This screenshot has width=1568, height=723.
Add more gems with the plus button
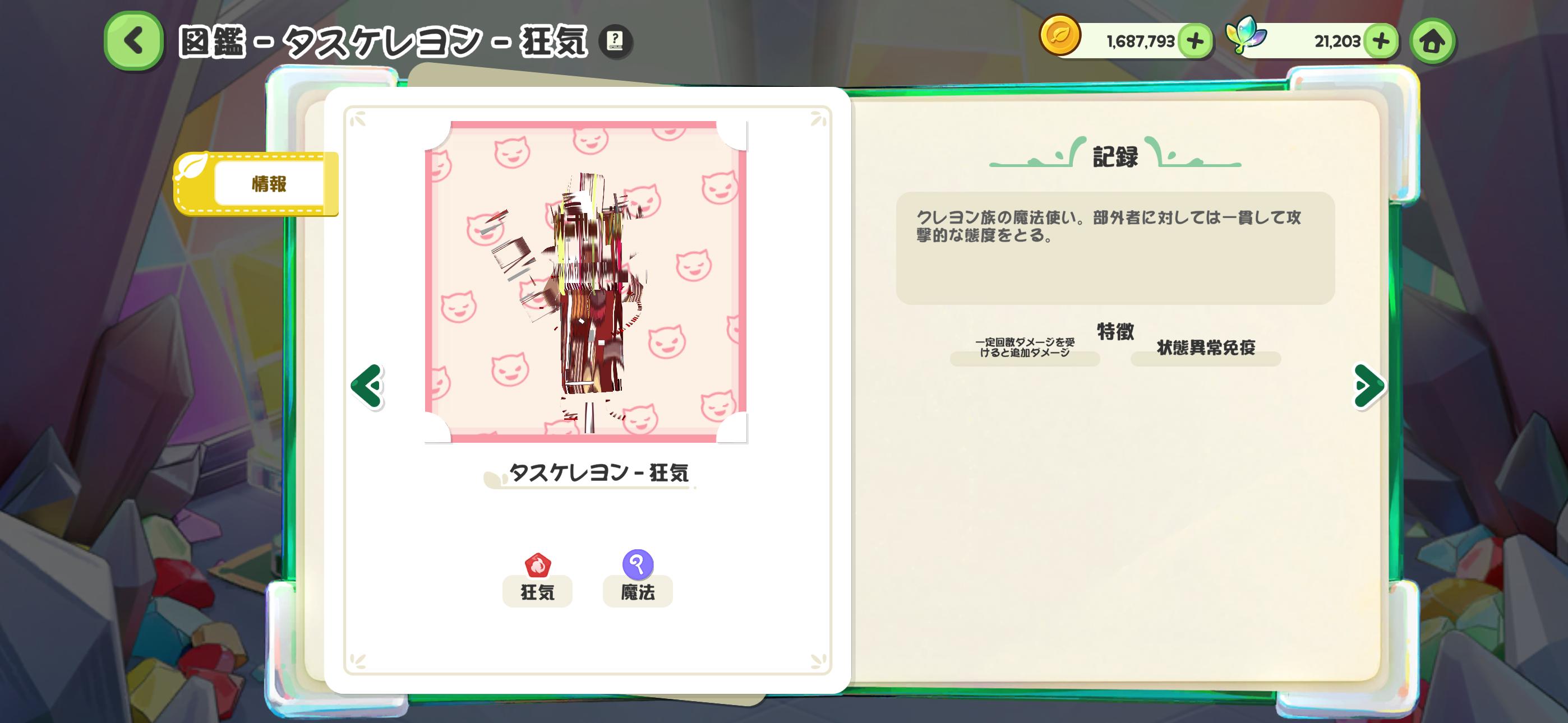click(x=1381, y=41)
